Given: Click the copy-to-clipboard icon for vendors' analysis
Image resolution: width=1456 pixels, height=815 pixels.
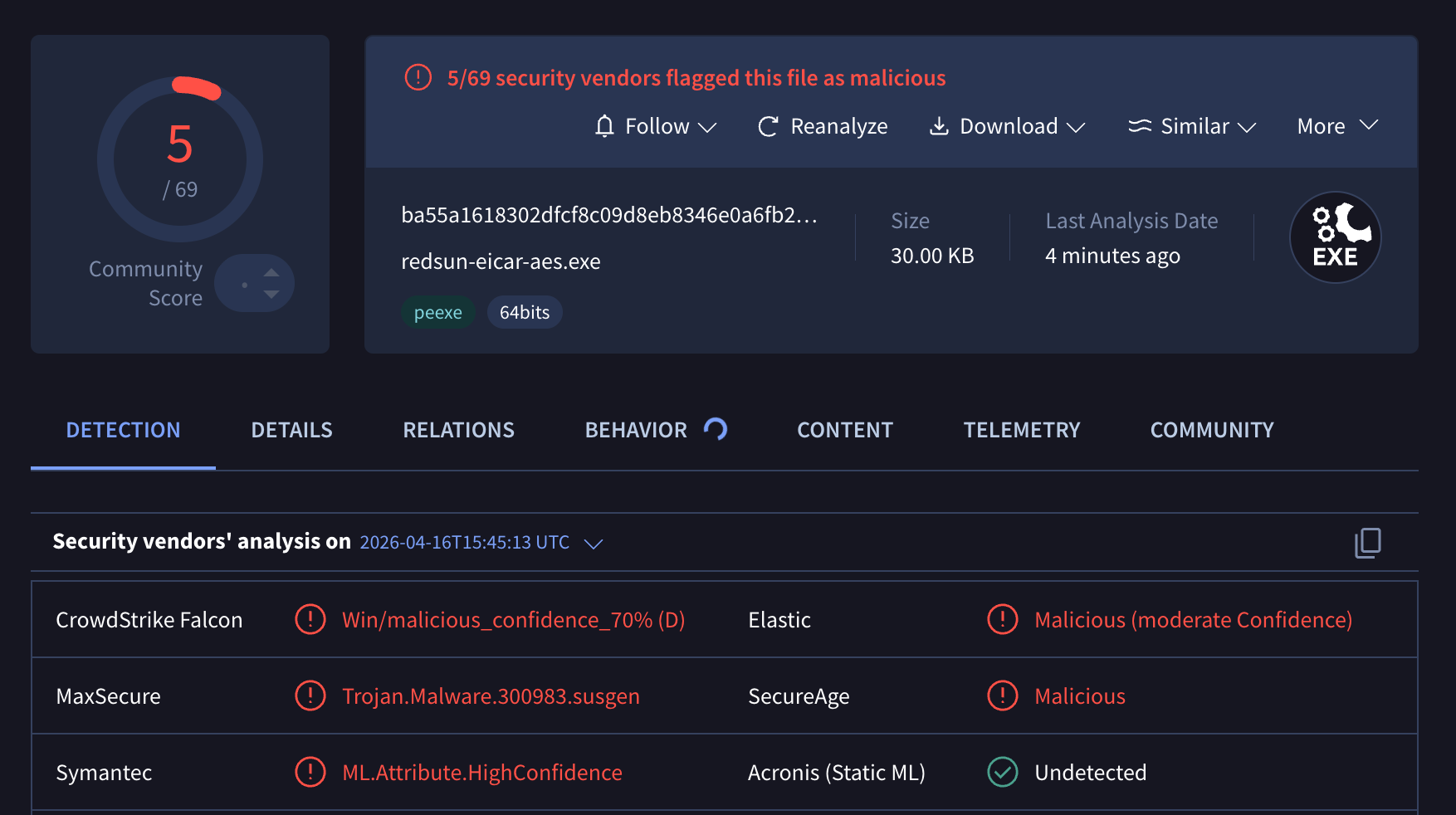Looking at the screenshot, I should click(x=1368, y=543).
